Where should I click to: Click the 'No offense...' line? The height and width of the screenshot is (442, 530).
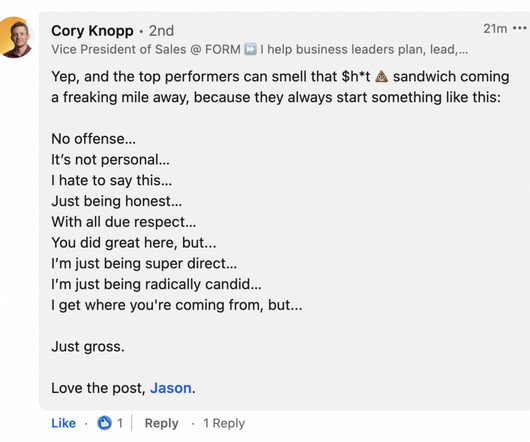tap(94, 139)
